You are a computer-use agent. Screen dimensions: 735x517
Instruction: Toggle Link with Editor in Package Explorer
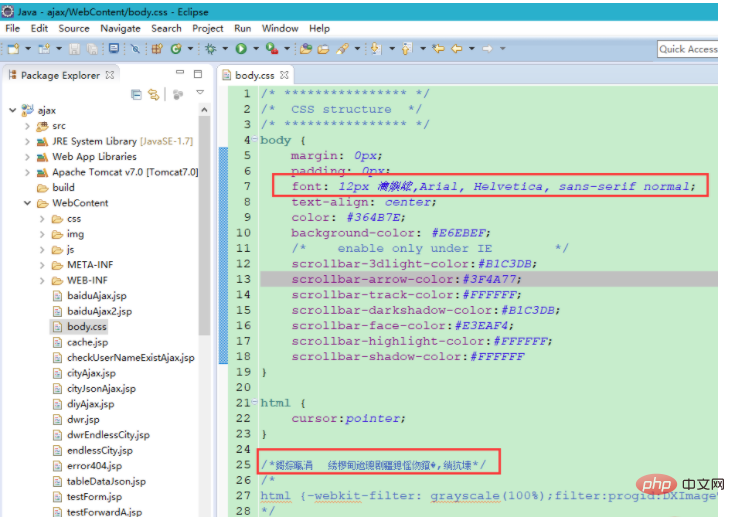154,94
